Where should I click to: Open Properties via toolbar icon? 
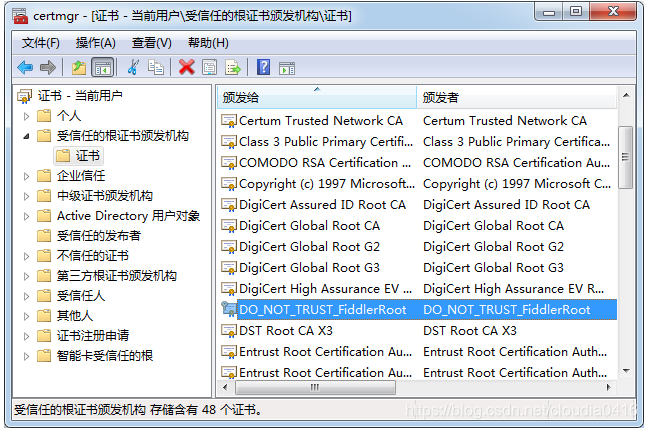point(210,67)
